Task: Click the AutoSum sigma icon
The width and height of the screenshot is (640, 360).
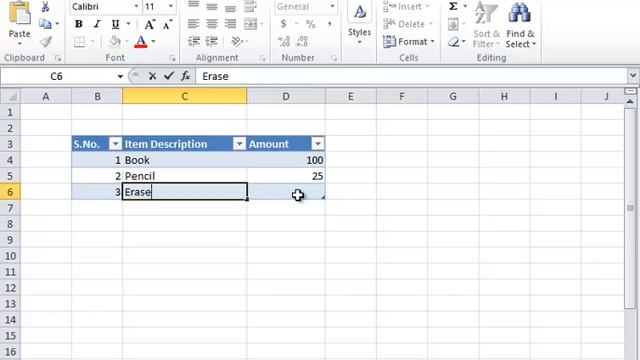Action: [x=453, y=6]
